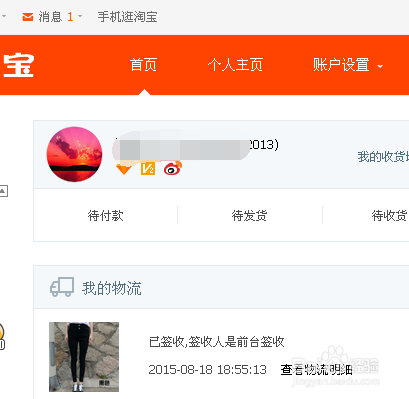Open the Weibo account badge icon

coord(173,168)
